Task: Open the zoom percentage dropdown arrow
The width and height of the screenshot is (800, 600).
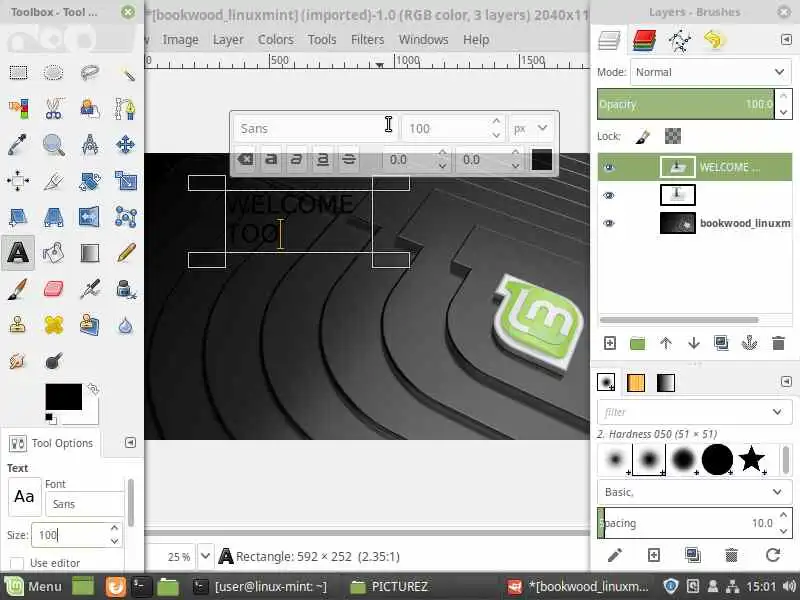Action: (205, 556)
